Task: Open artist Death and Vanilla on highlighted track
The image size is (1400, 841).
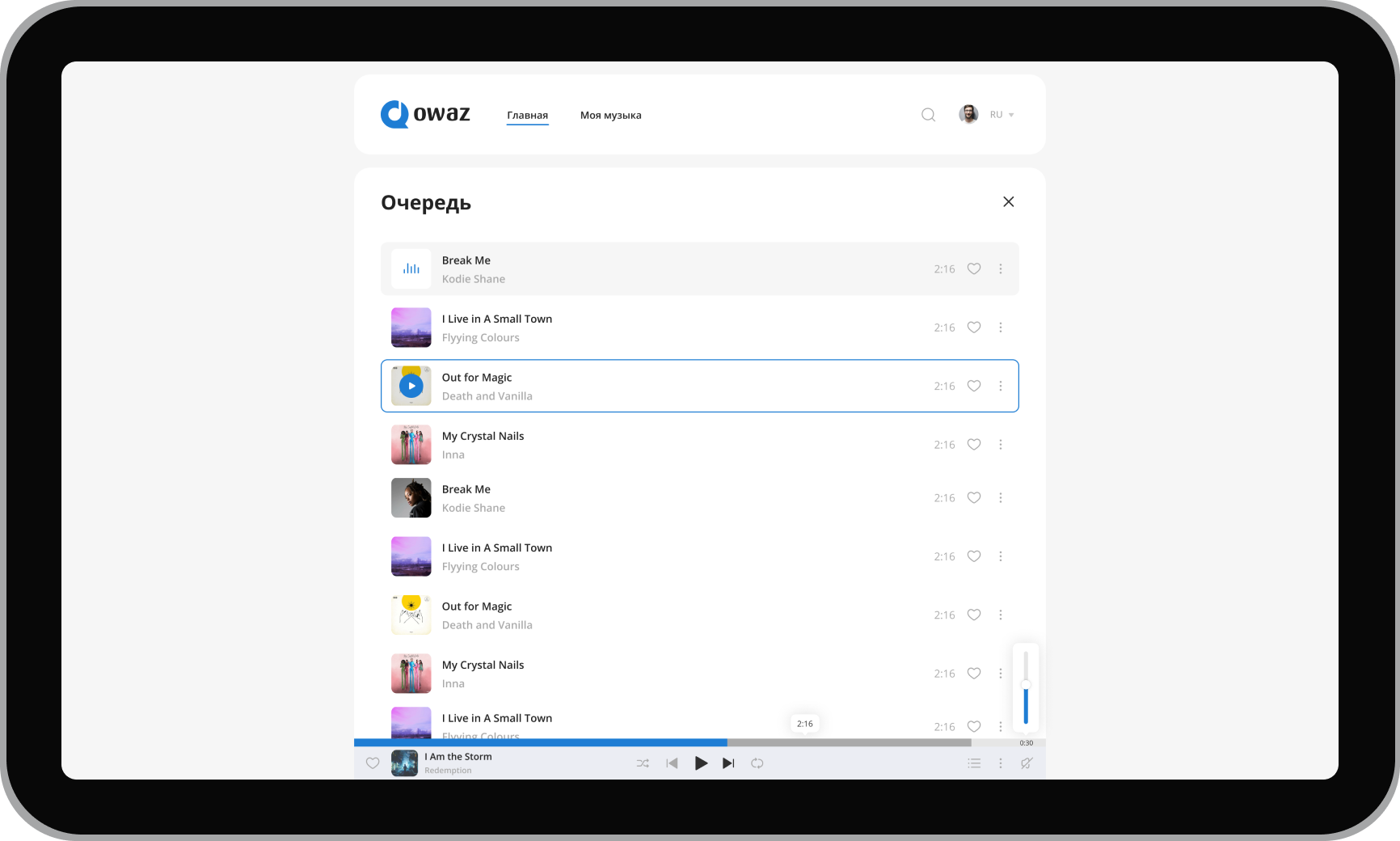Action: (x=487, y=396)
